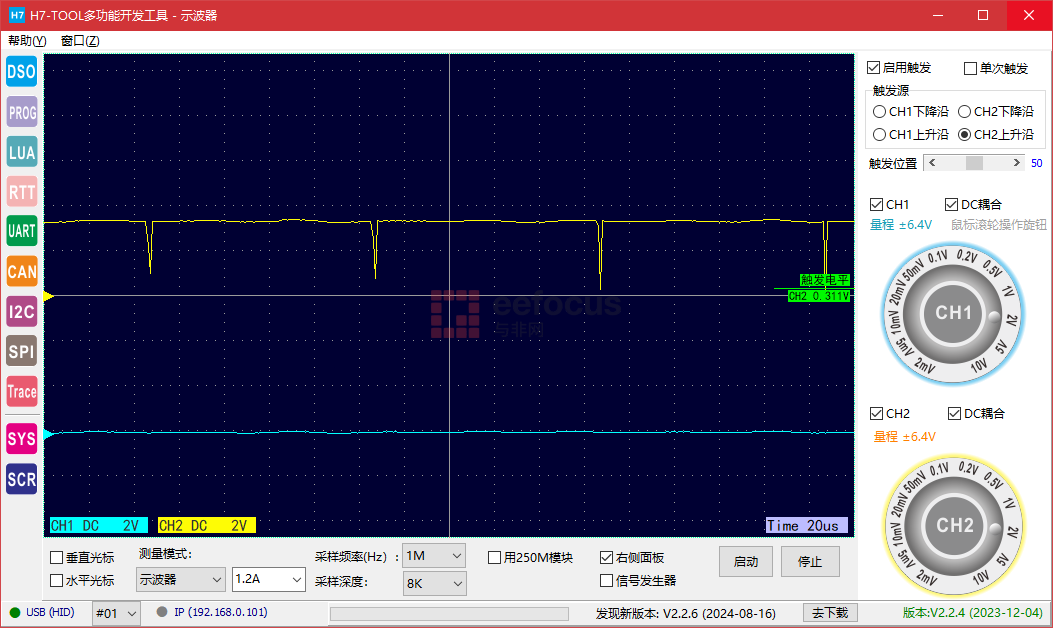
Task: Click the 去下载 download update button
Action: 829,611
